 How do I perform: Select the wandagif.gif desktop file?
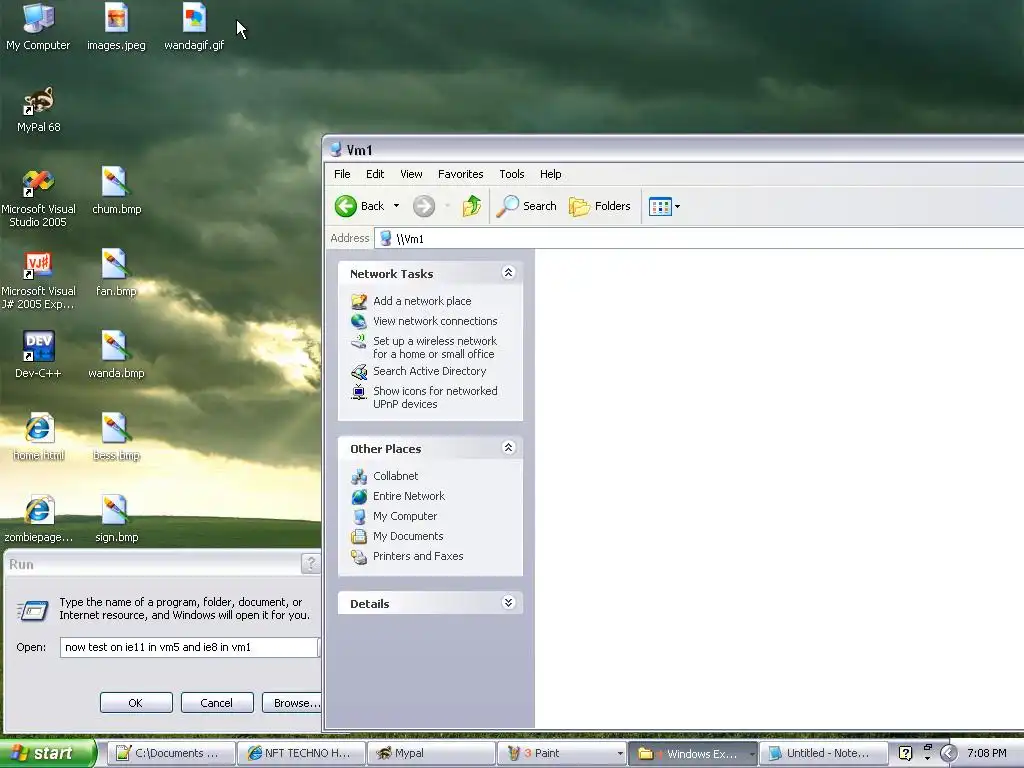[x=194, y=26]
